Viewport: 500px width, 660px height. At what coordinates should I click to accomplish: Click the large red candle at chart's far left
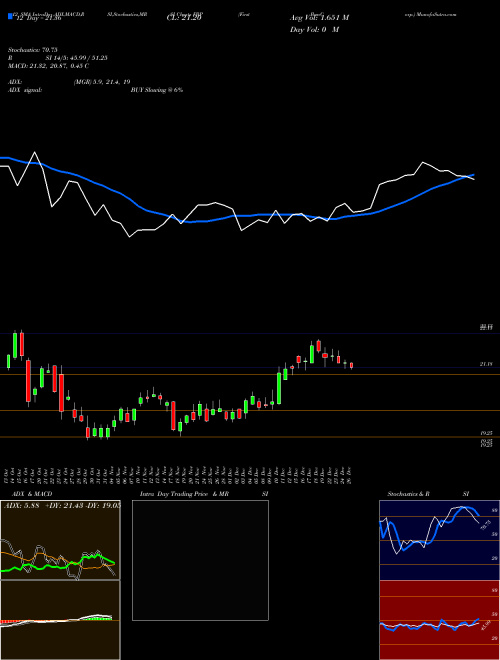[x=28, y=381]
